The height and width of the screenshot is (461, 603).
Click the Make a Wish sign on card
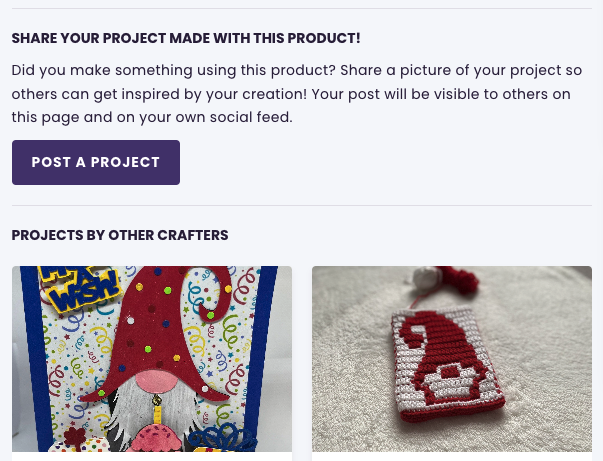pos(80,288)
